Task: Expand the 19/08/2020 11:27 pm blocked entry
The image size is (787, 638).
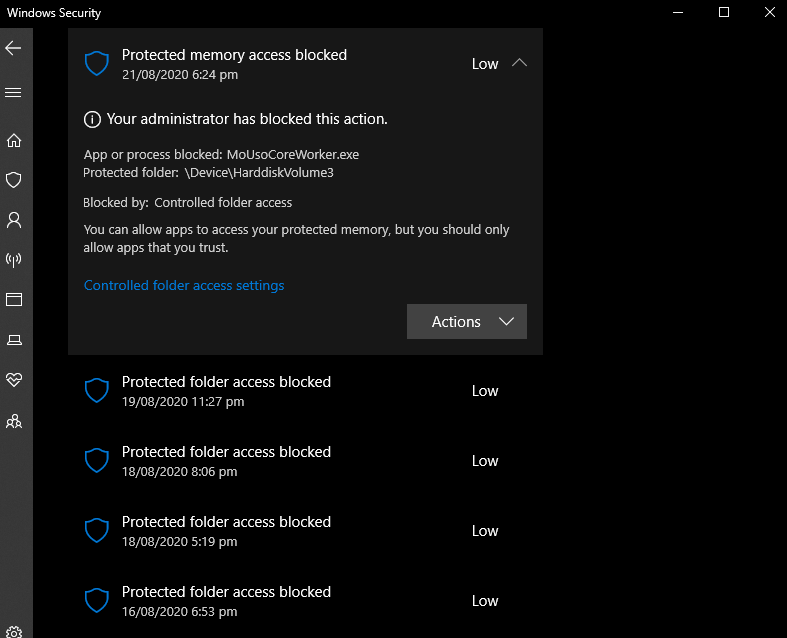Action: pyautogui.click(x=305, y=391)
